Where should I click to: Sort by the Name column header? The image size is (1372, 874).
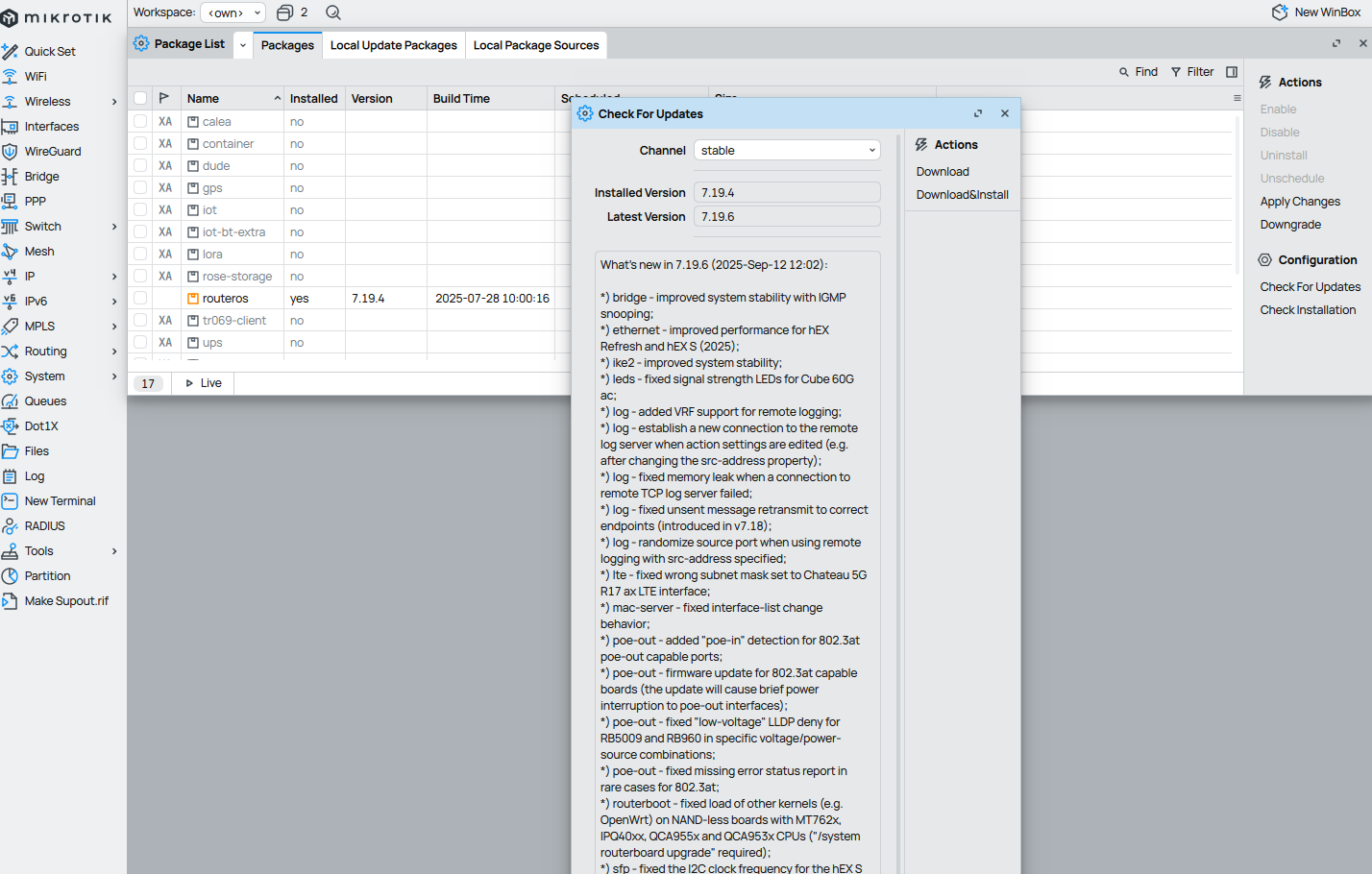click(233, 98)
